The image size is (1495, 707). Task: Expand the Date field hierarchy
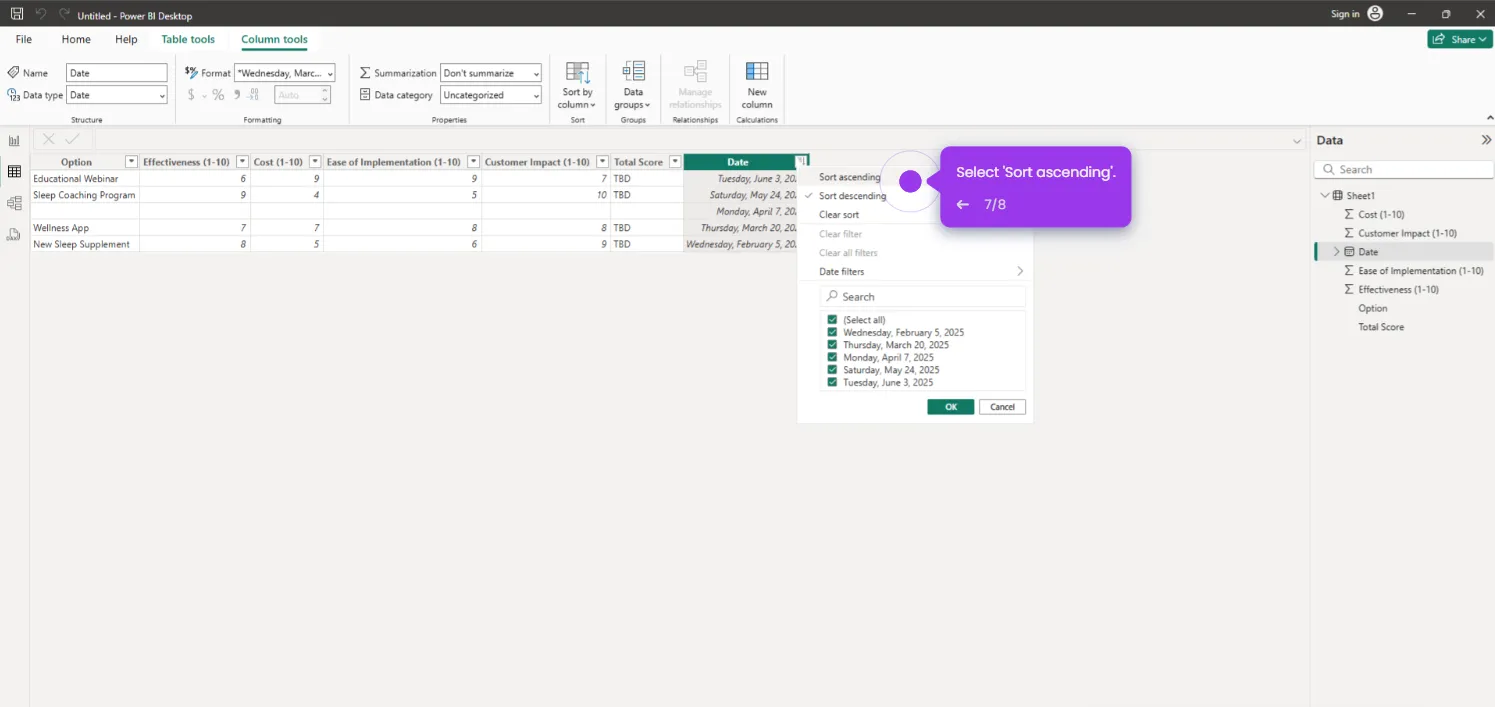coord(1336,252)
